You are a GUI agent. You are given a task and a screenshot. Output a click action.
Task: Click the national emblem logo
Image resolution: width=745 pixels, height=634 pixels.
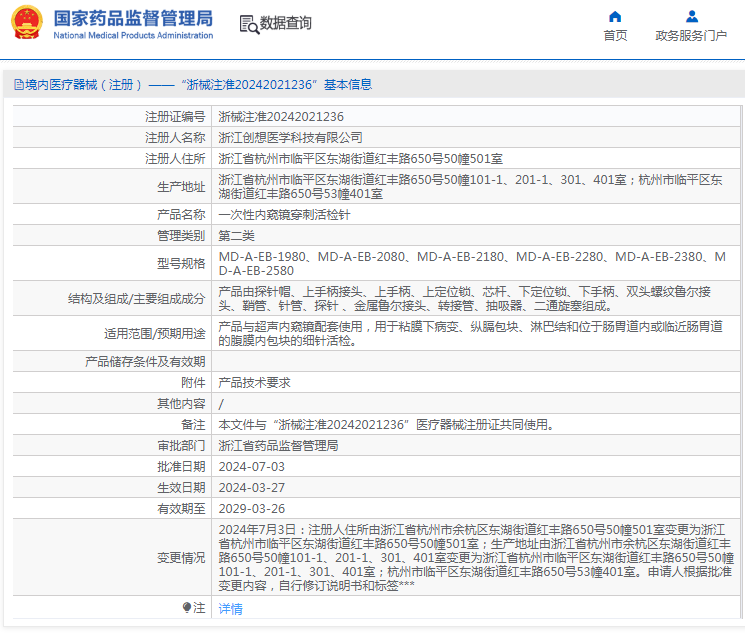tap(27, 24)
